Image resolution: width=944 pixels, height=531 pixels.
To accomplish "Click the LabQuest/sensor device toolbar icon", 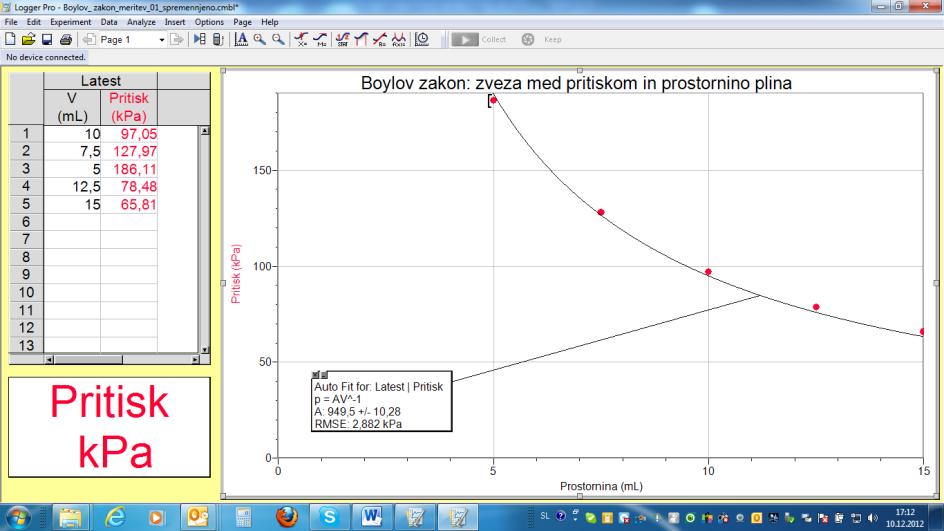I will point(218,39).
